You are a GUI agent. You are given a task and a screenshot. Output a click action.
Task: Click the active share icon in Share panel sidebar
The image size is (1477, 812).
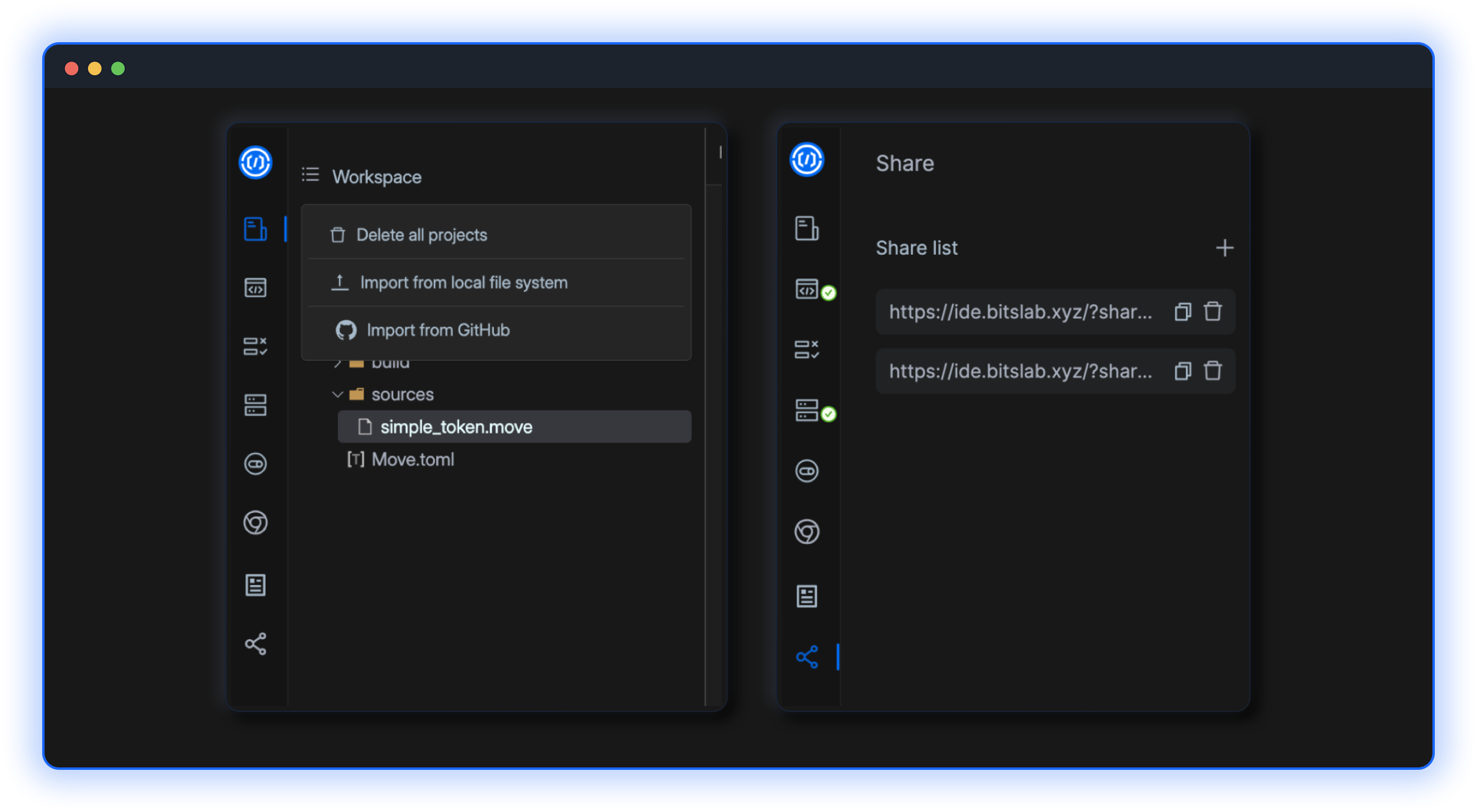(x=807, y=657)
